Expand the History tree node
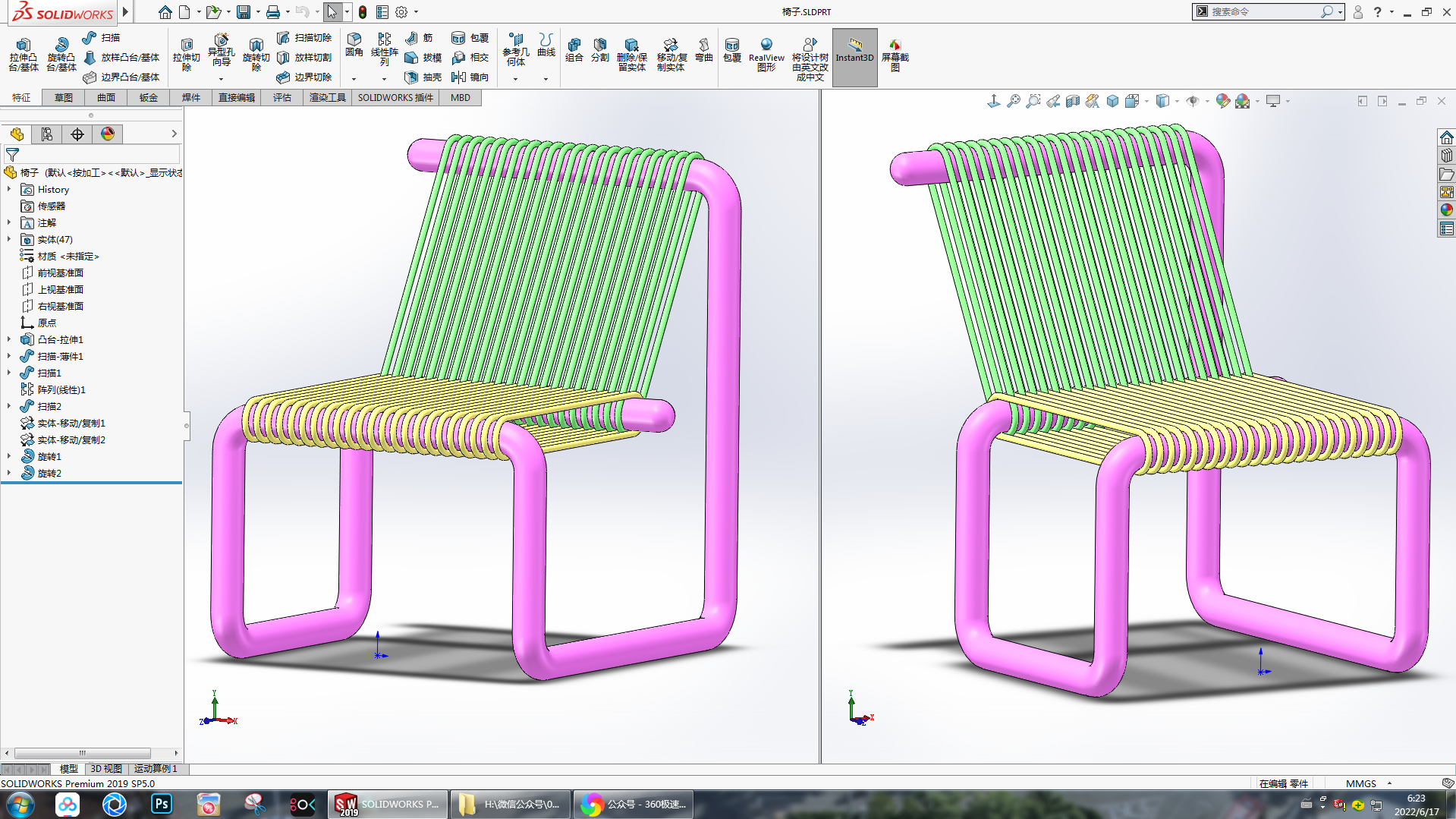 pos(9,189)
